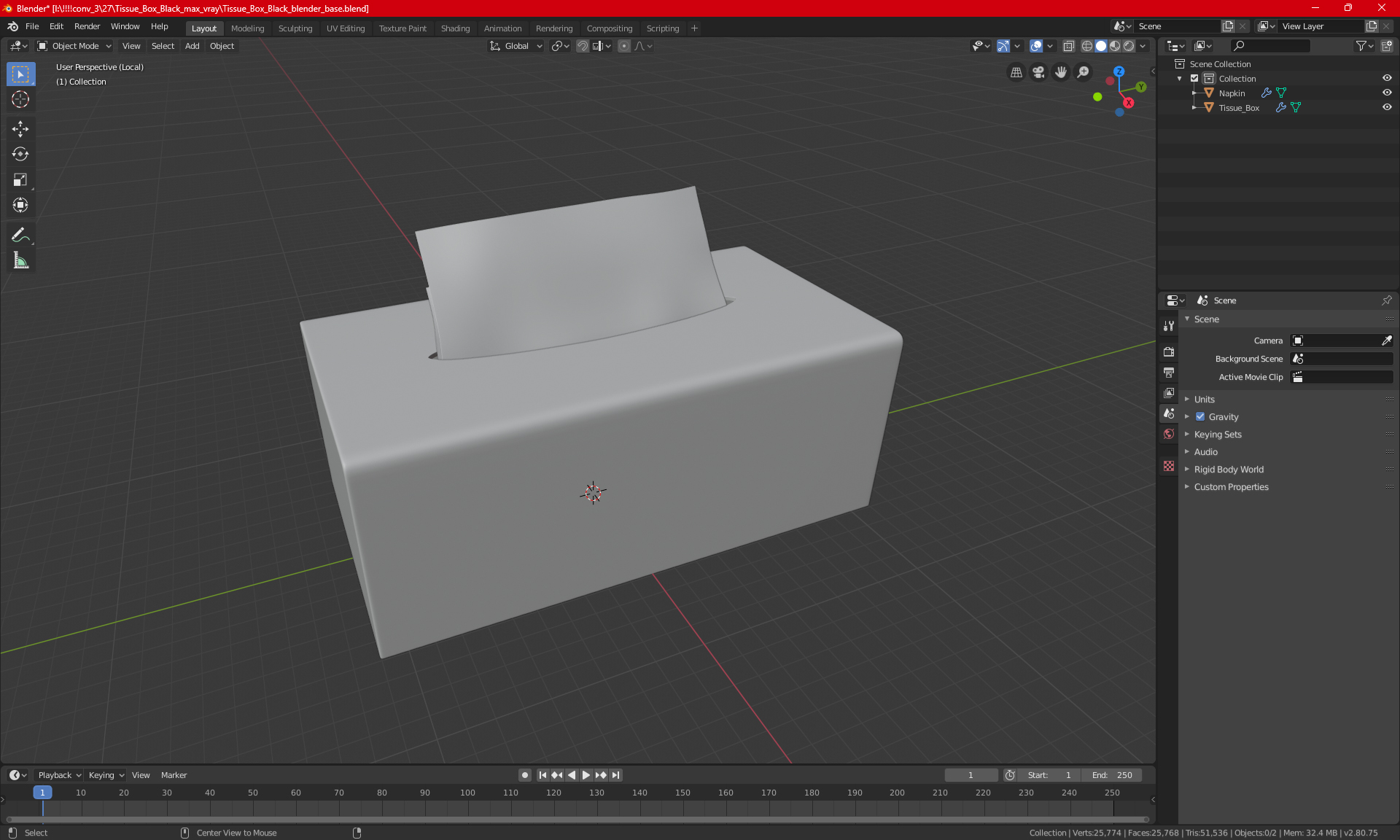Click the pan view hand icon

click(1061, 72)
